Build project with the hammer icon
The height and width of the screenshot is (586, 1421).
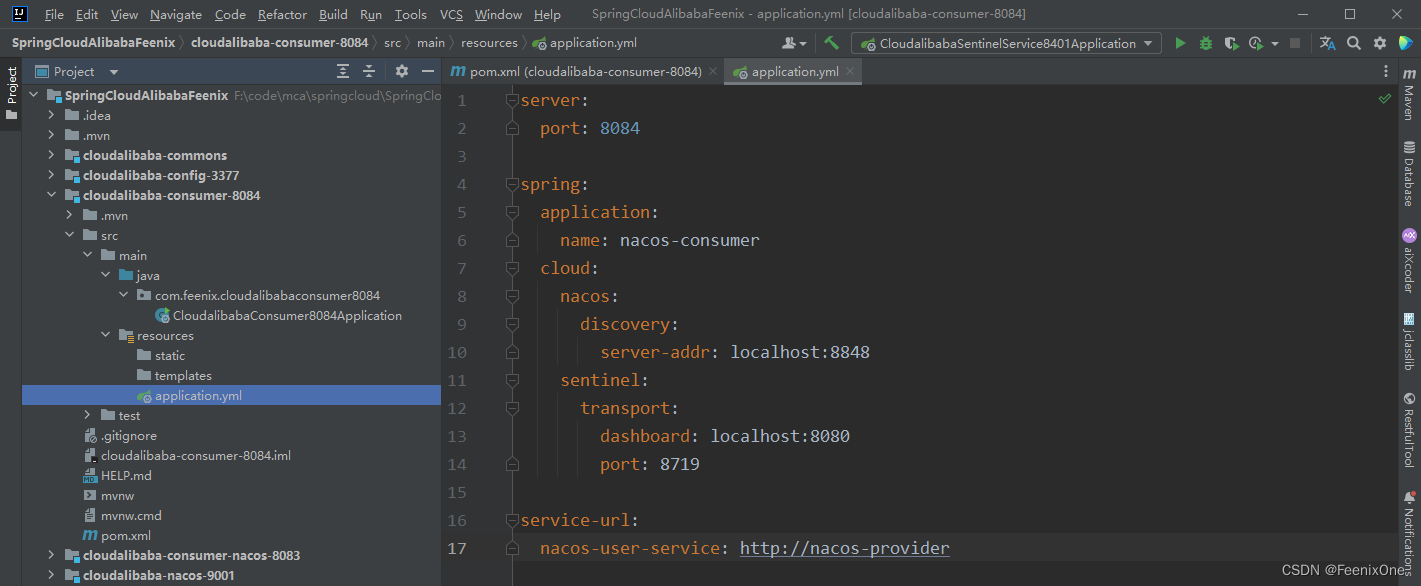832,43
